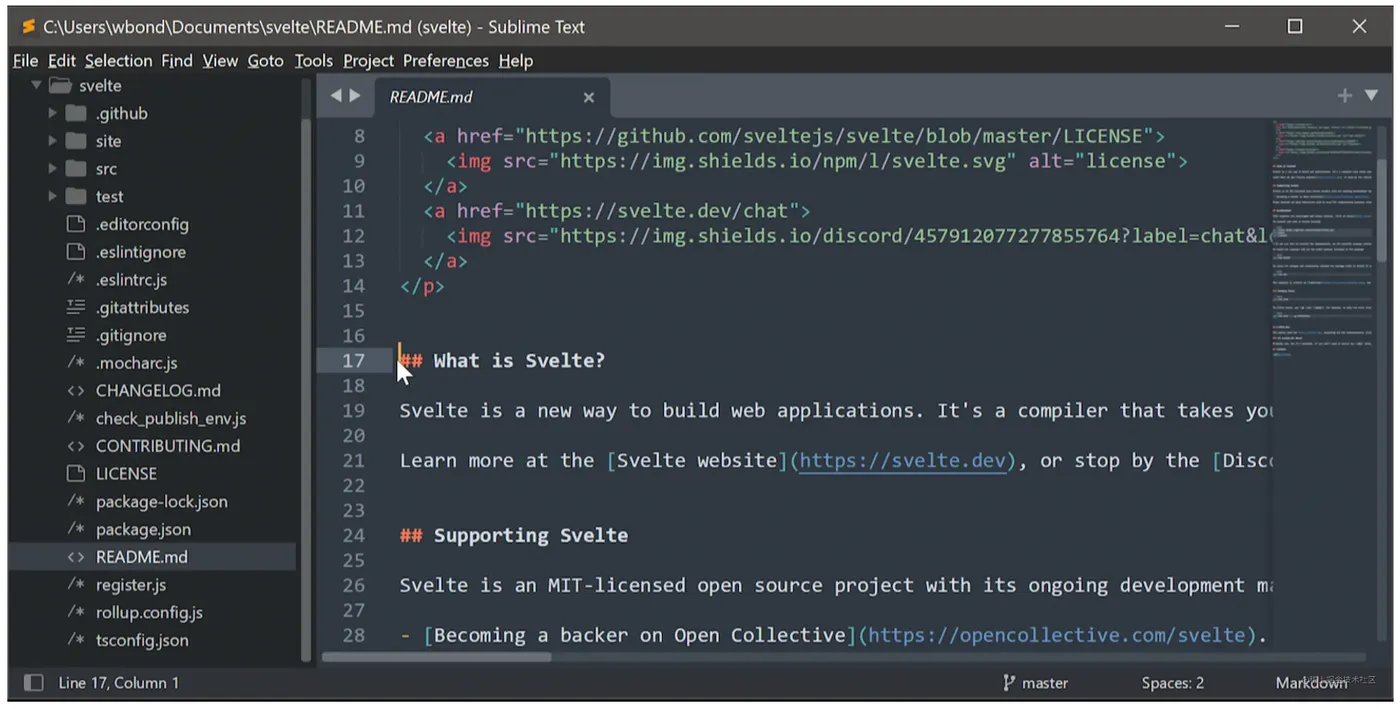This screenshot has width=1400, height=709.
Task: Click the .gitattributes file icon
Action: tap(75, 307)
